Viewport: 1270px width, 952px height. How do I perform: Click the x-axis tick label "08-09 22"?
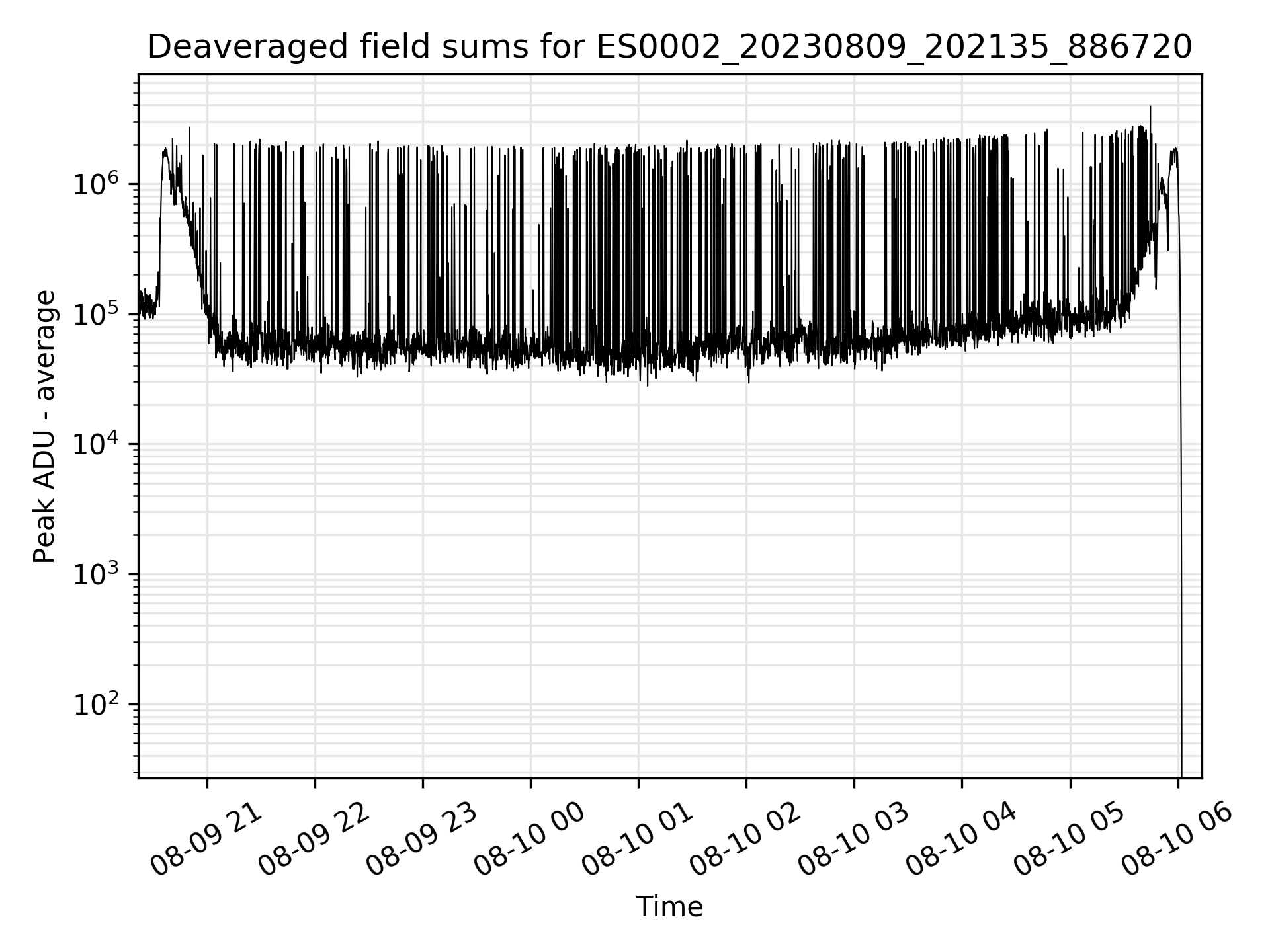314,838
